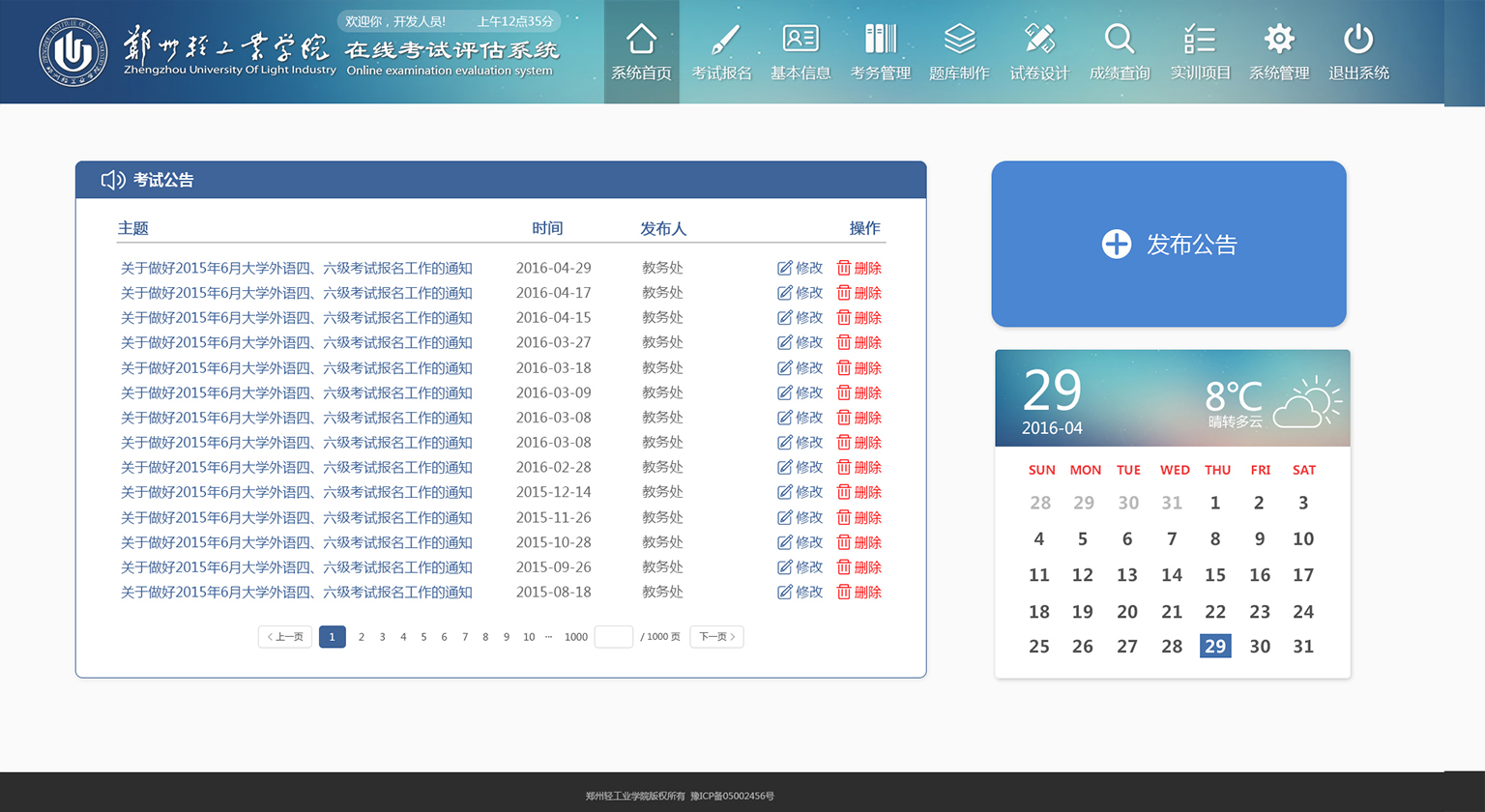
Task: Delete the 2015-12-14 announcement
Action: [x=859, y=492]
